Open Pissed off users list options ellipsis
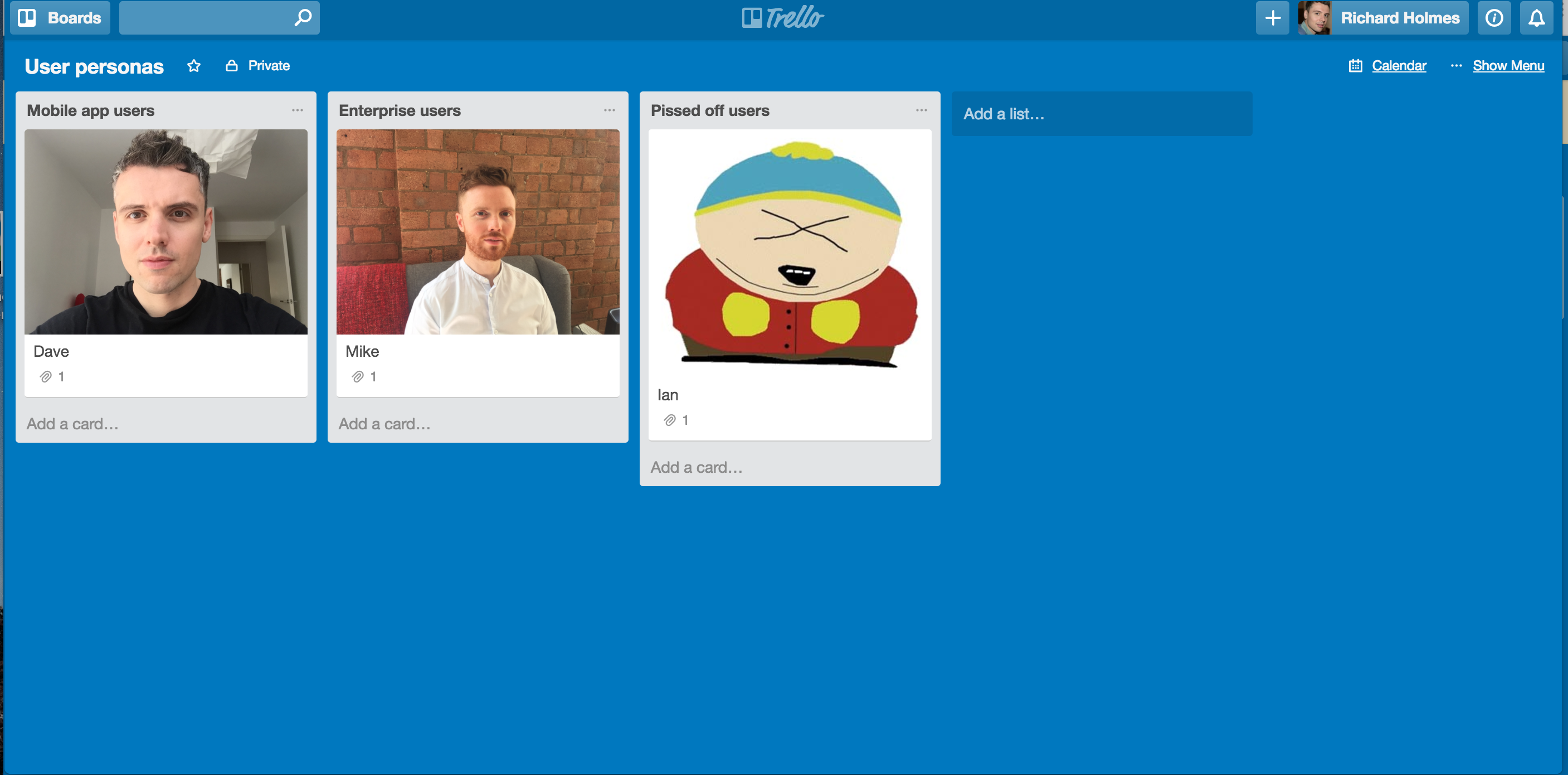The height and width of the screenshot is (775, 1568). pos(922,110)
